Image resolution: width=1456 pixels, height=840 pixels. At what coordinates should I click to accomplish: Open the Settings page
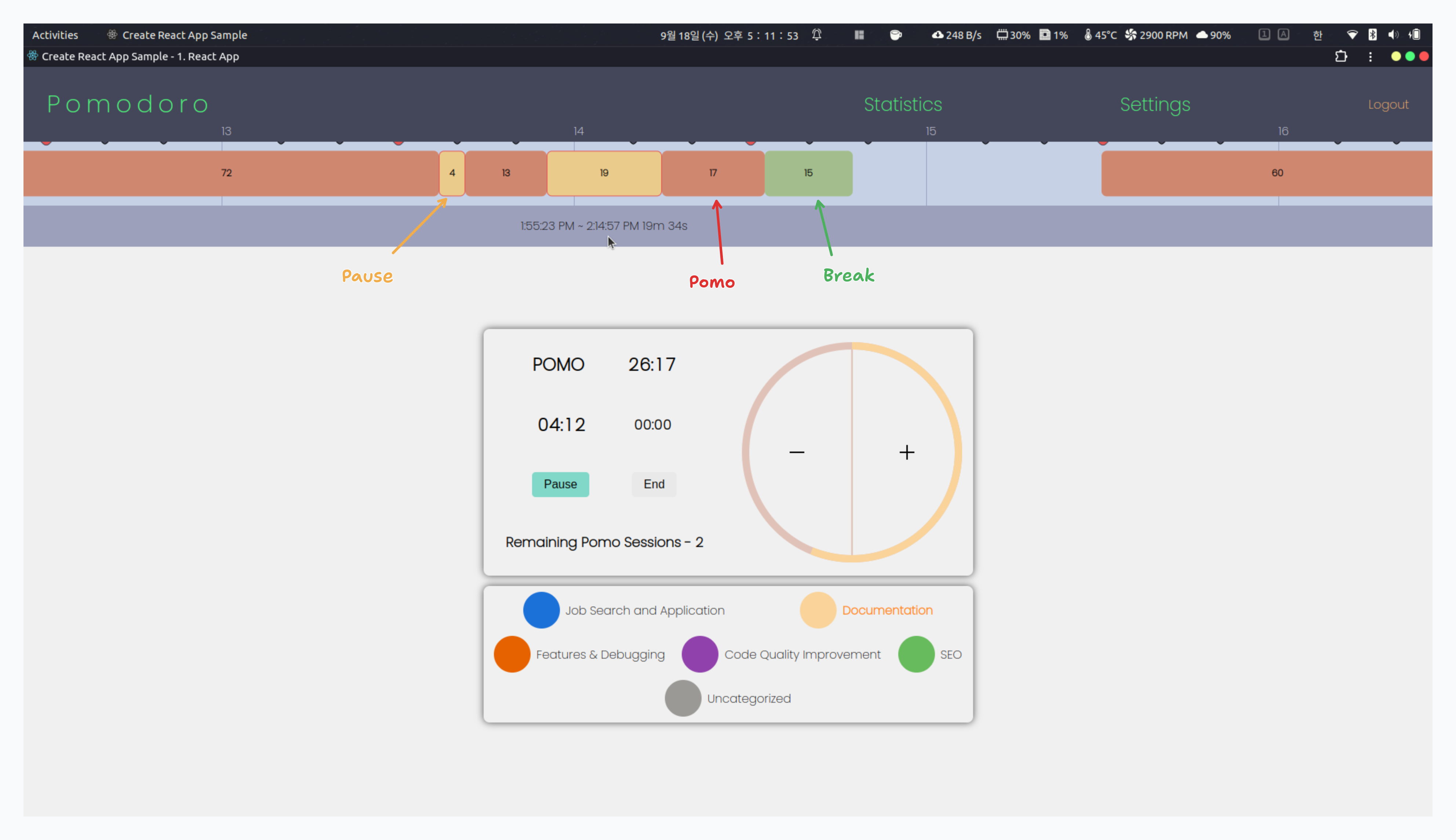(x=1154, y=104)
